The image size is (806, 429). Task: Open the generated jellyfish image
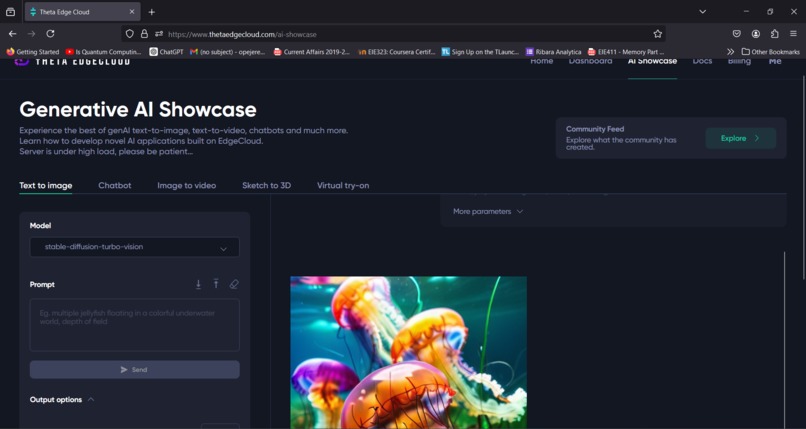pos(408,352)
